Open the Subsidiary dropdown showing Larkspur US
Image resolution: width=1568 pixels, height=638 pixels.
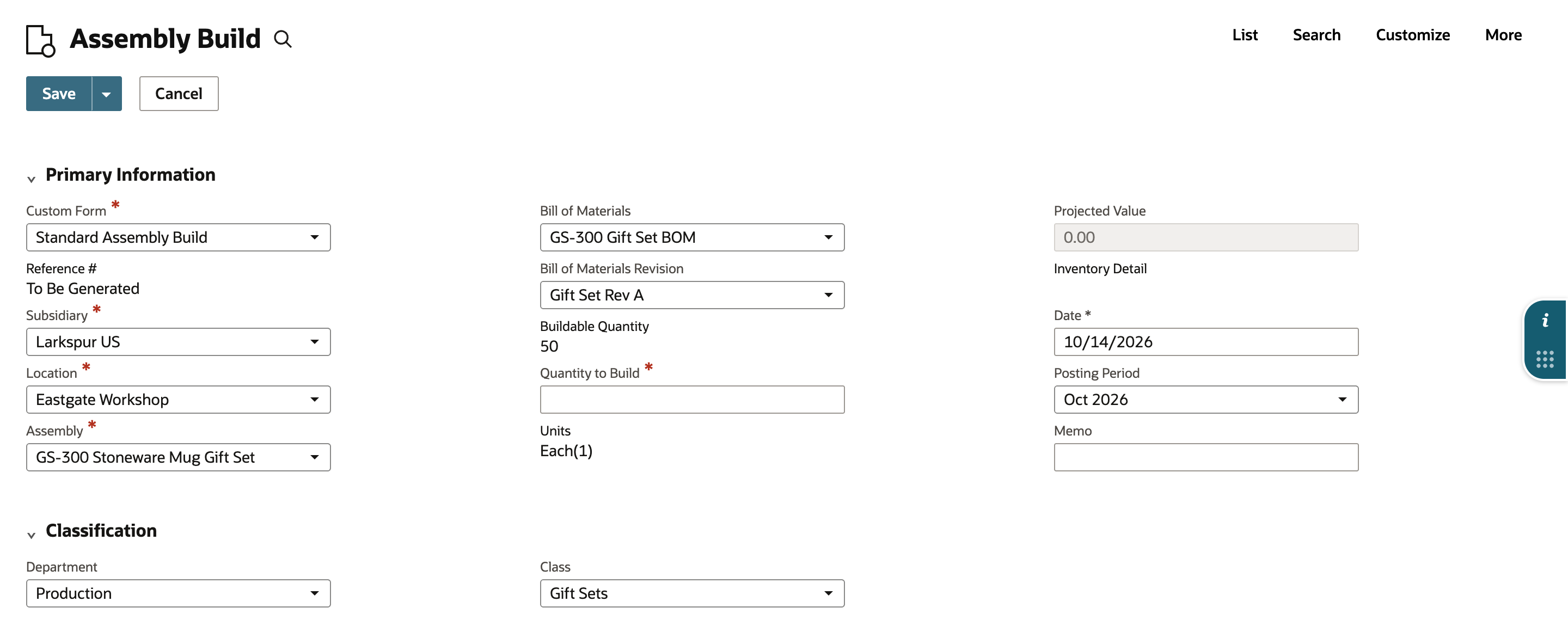[179, 342]
